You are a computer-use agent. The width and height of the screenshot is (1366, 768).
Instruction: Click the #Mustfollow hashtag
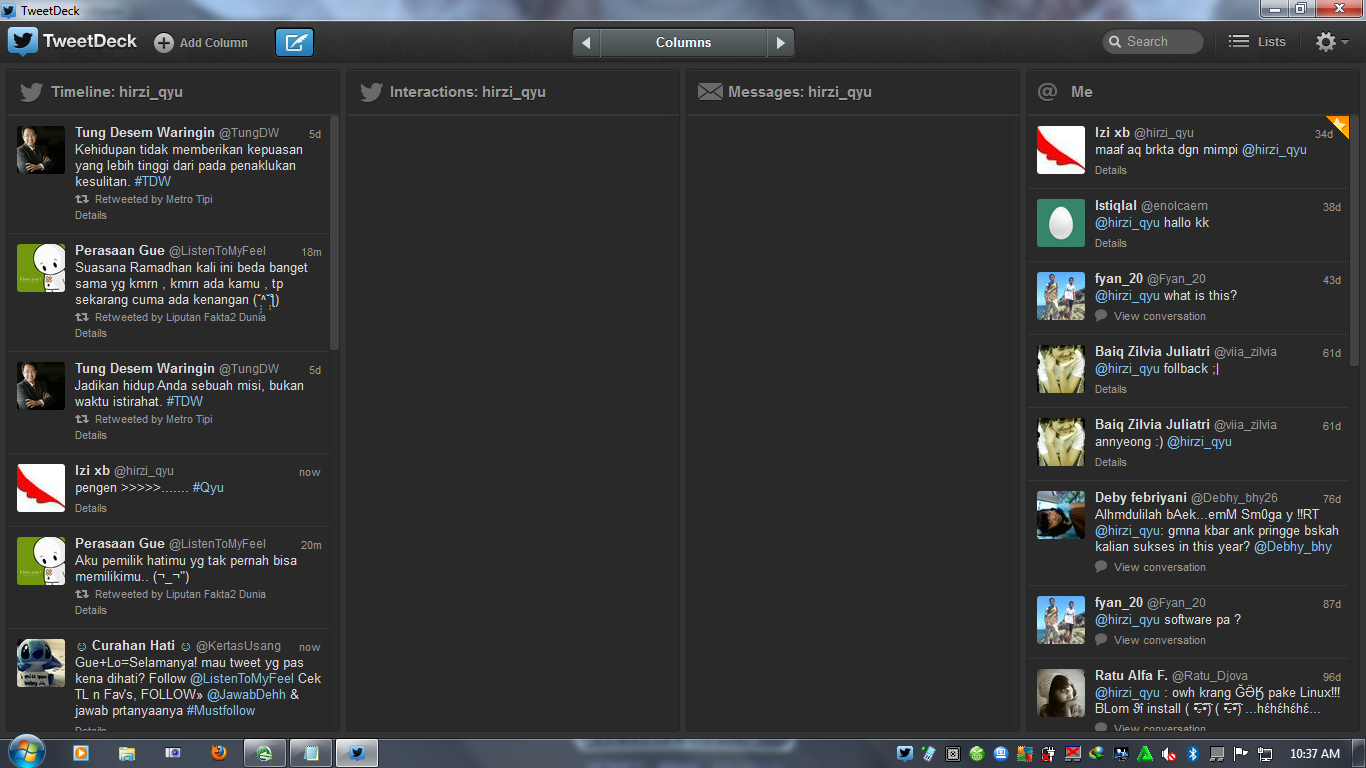[221, 711]
